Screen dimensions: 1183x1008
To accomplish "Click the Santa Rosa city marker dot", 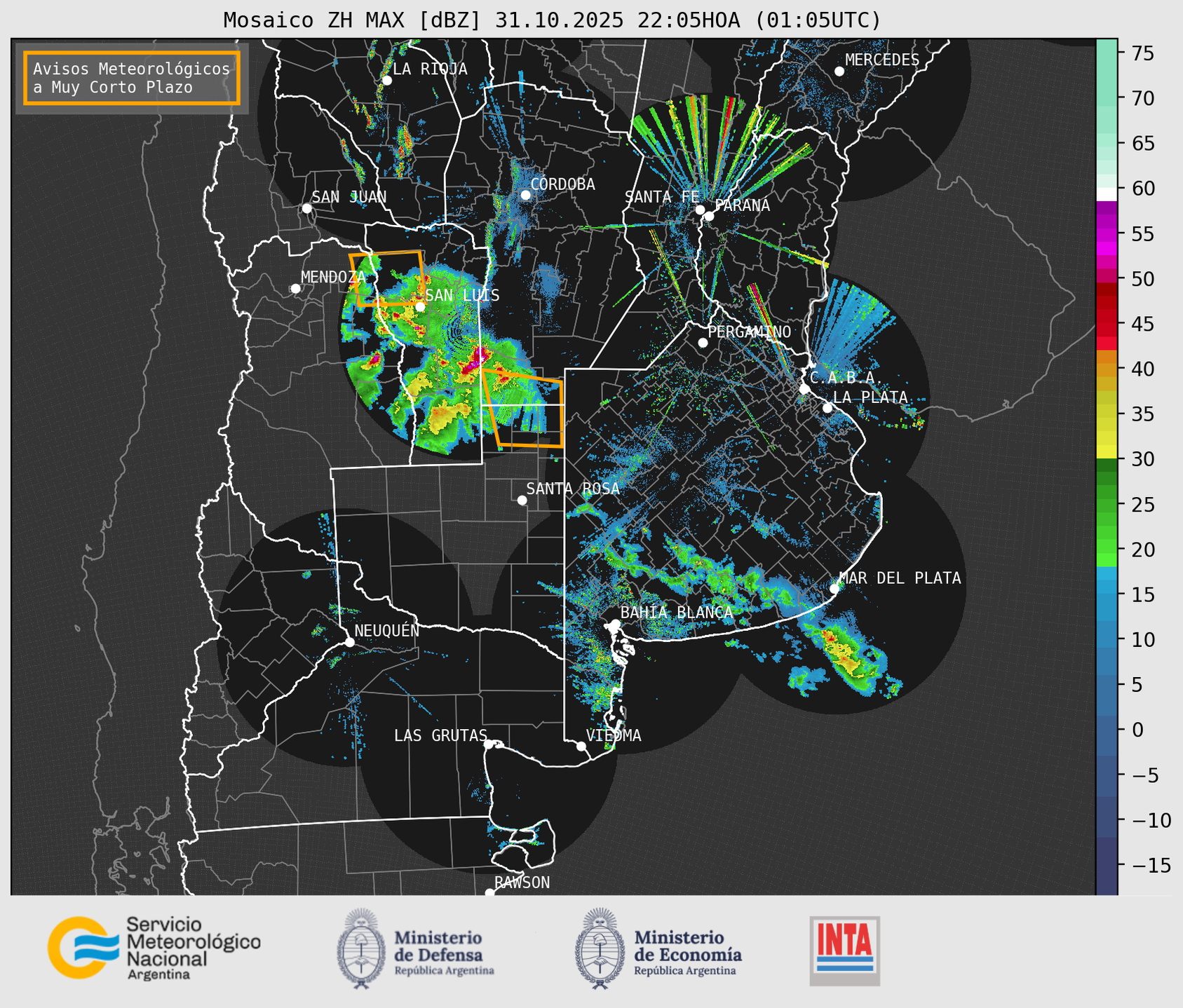I will tap(522, 500).
